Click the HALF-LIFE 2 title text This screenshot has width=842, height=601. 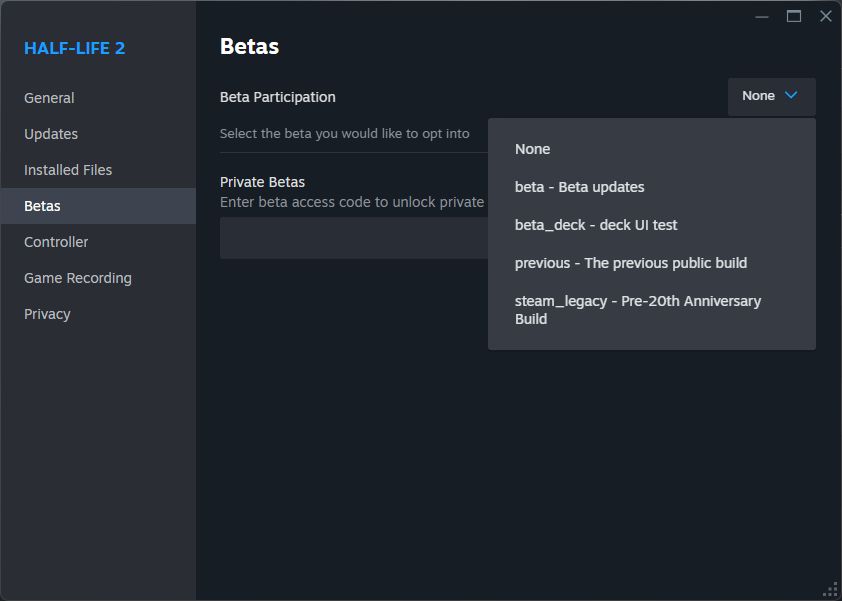[75, 48]
